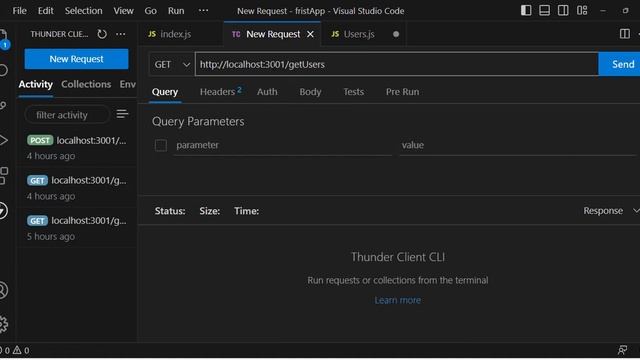Toggle secondary side bar layout icon

pyautogui.click(x=563, y=10)
